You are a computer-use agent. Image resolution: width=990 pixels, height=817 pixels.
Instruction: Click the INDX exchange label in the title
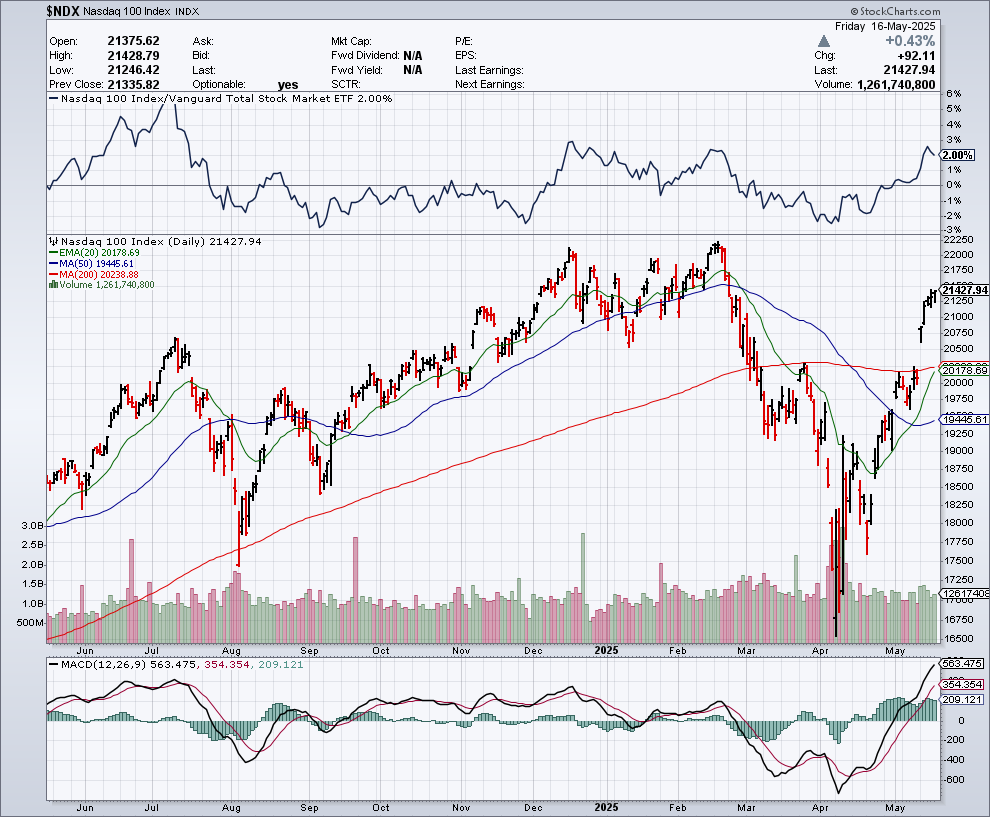[x=188, y=11]
